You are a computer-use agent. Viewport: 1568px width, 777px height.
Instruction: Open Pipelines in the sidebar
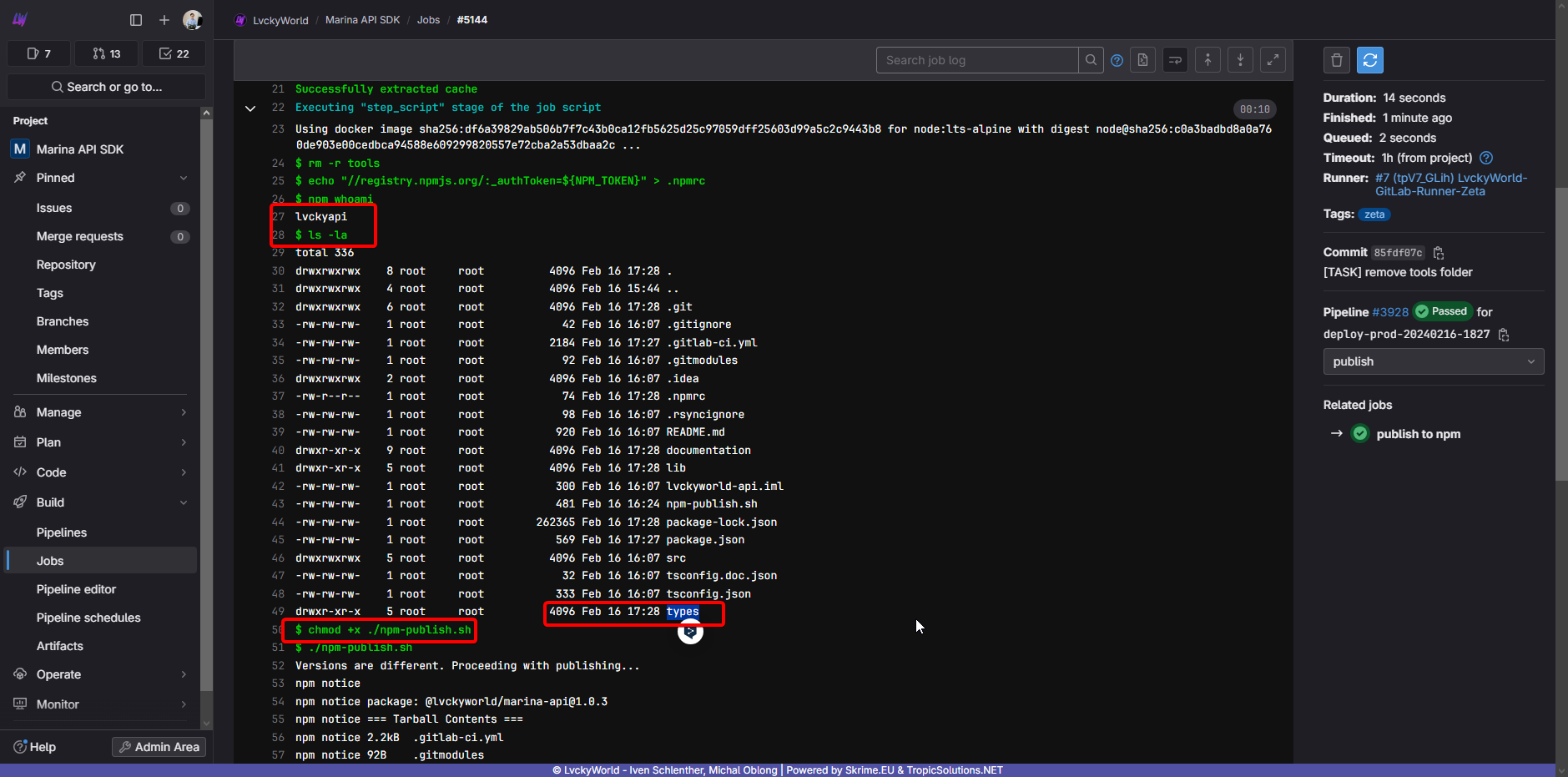(62, 532)
